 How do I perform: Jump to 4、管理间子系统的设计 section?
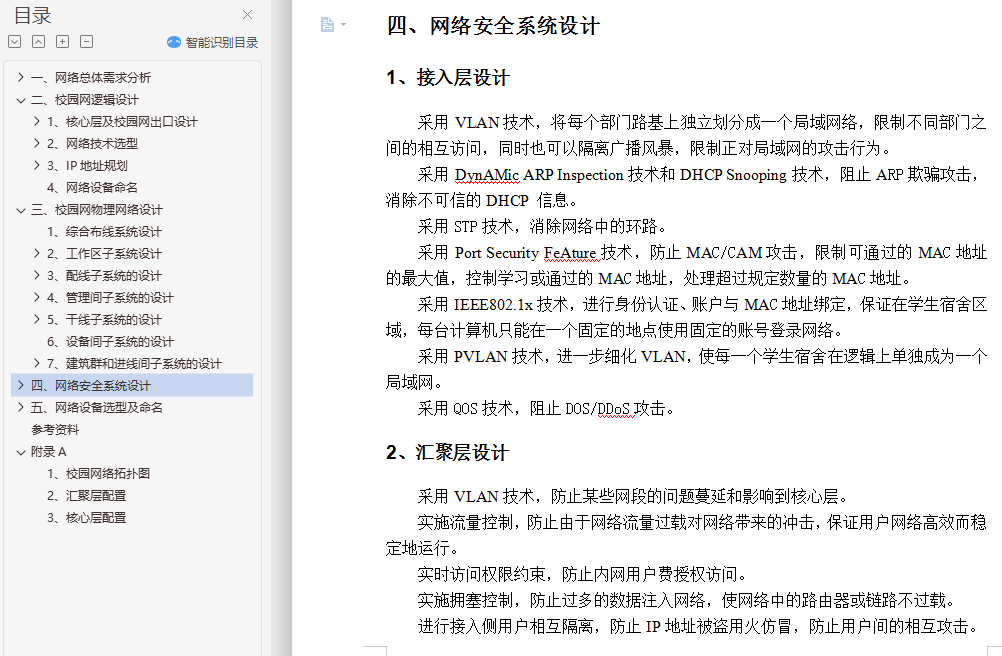pyautogui.click(x=110, y=298)
